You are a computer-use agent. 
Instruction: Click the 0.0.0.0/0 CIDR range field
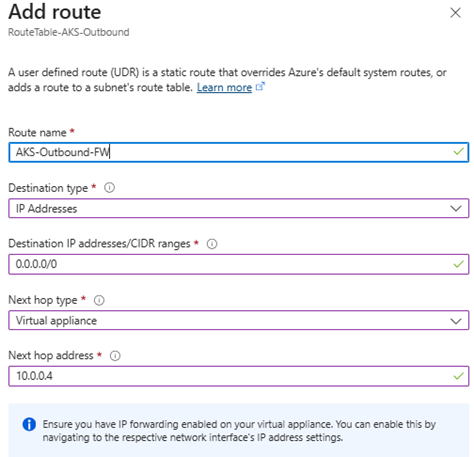tap(238, 264)
